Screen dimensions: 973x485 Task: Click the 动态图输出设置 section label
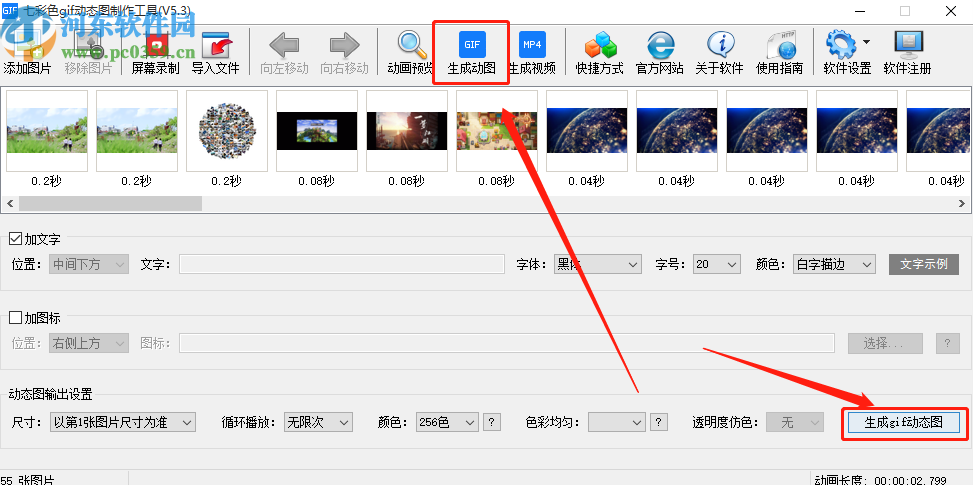coord(50,394)
